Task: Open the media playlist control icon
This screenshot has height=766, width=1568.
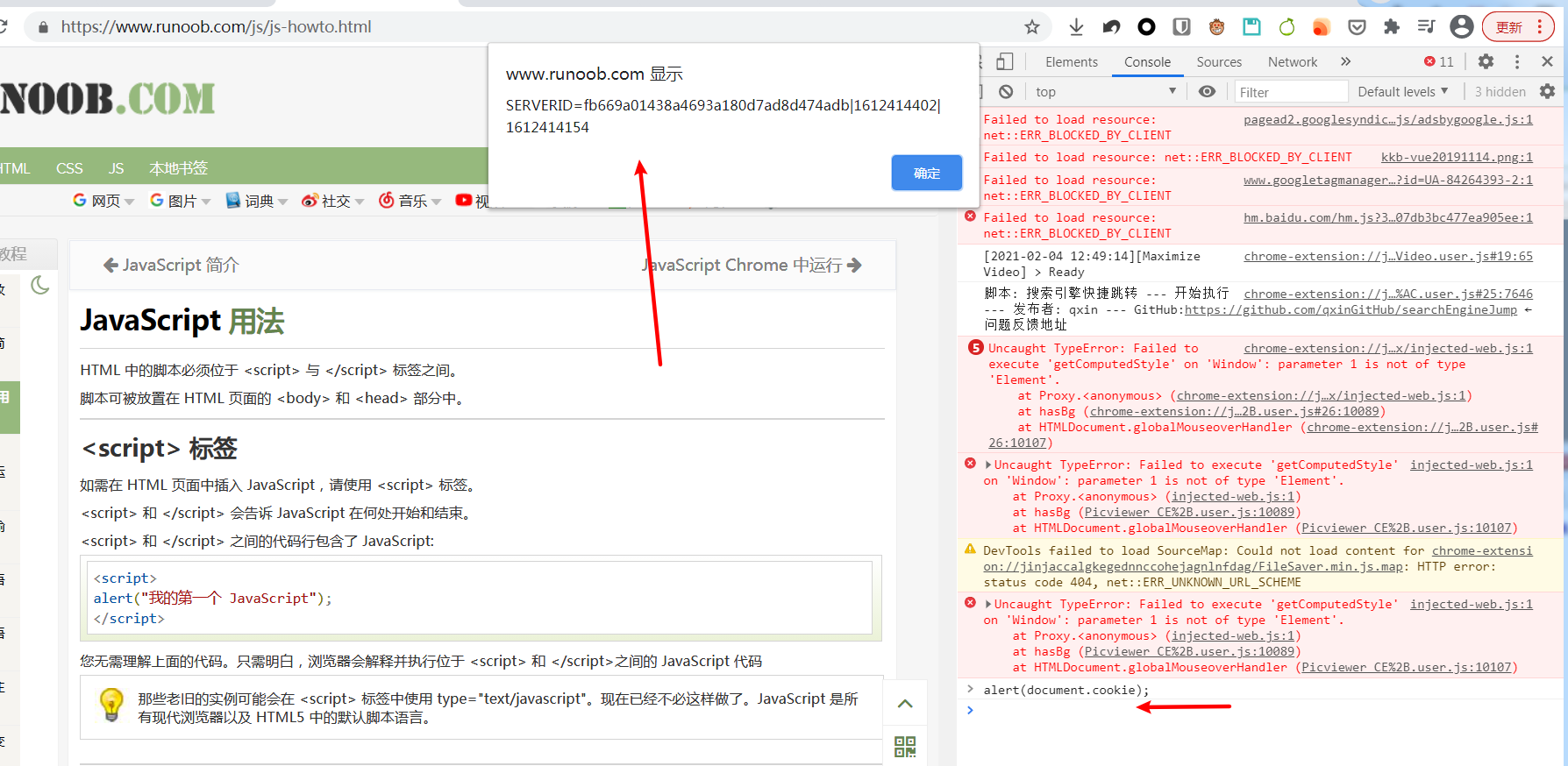Action: coord(1426,27)
